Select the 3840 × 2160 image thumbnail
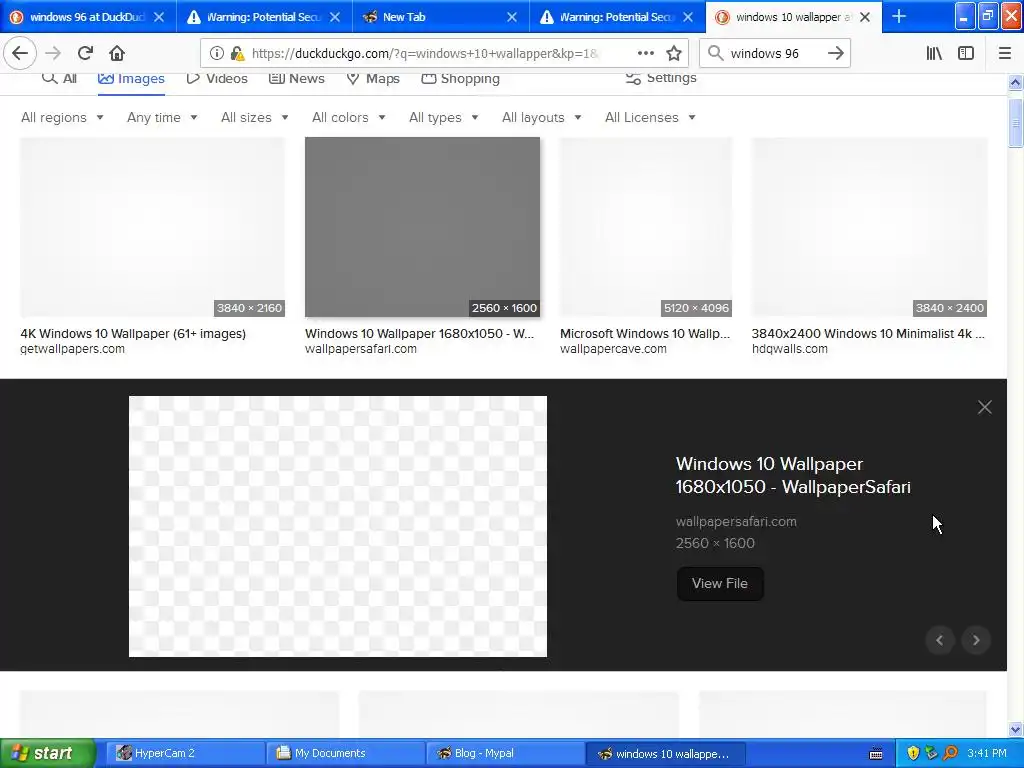Viewport: 1024px width, 768px height. (x=152, y=227)
